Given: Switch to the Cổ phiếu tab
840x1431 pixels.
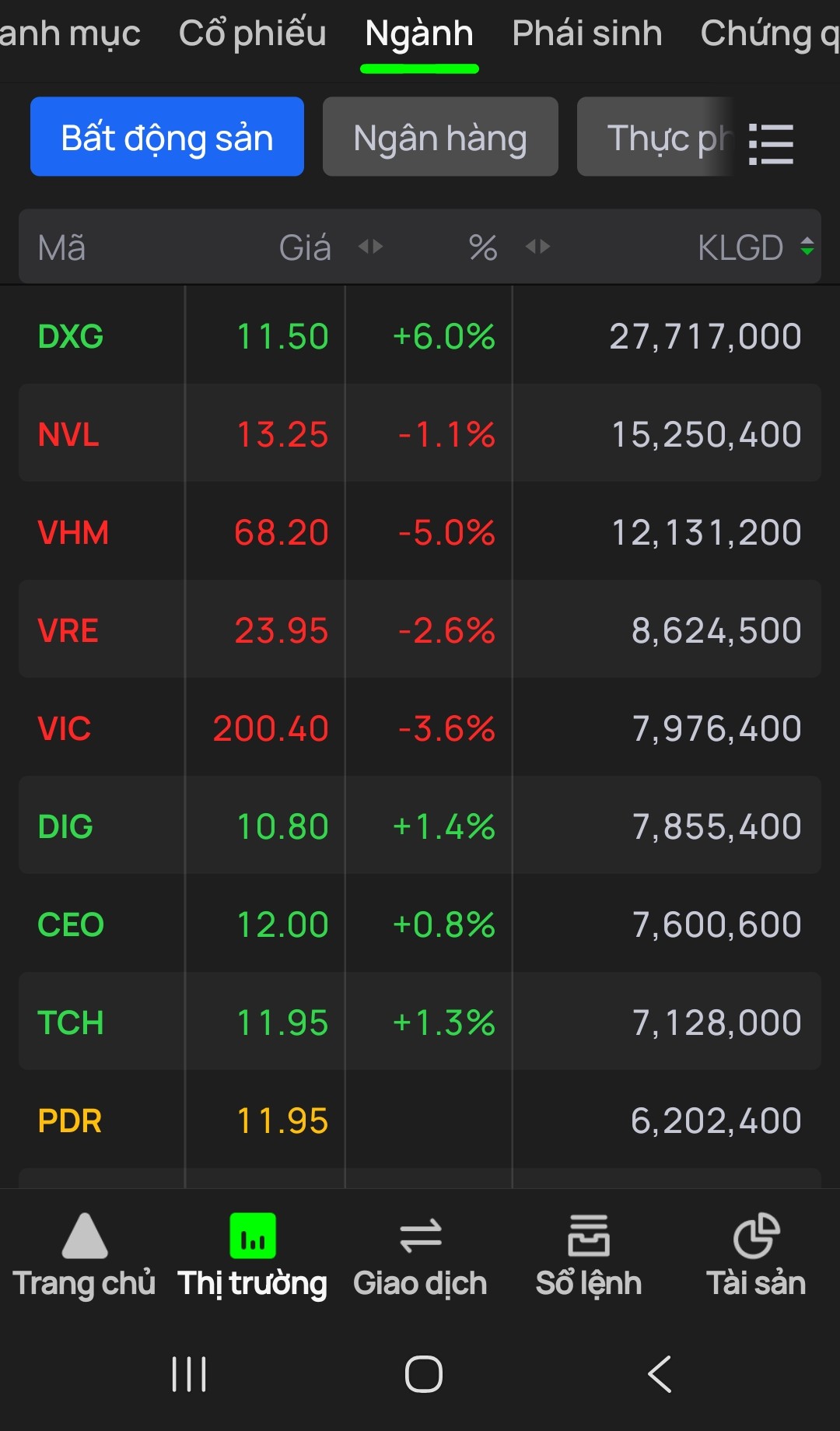Looking at the screenshot, I should click(253, 33).
